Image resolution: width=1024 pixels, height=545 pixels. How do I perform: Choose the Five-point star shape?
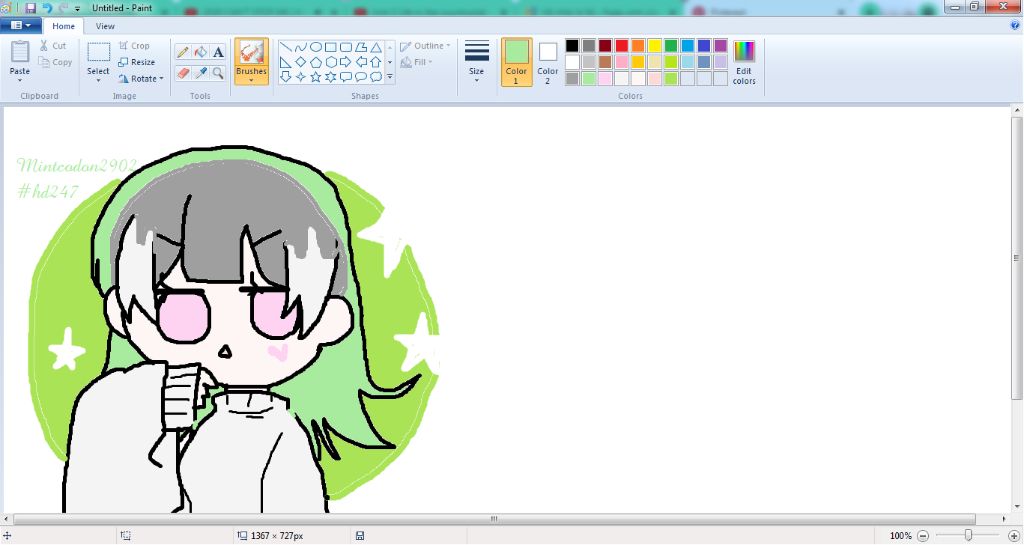[315, 76]
